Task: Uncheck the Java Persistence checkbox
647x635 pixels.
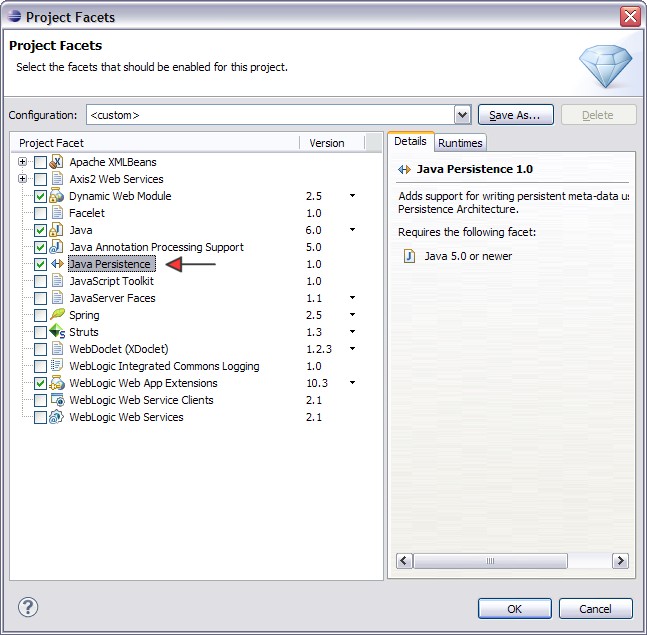Action: click(x=40, y=264)
